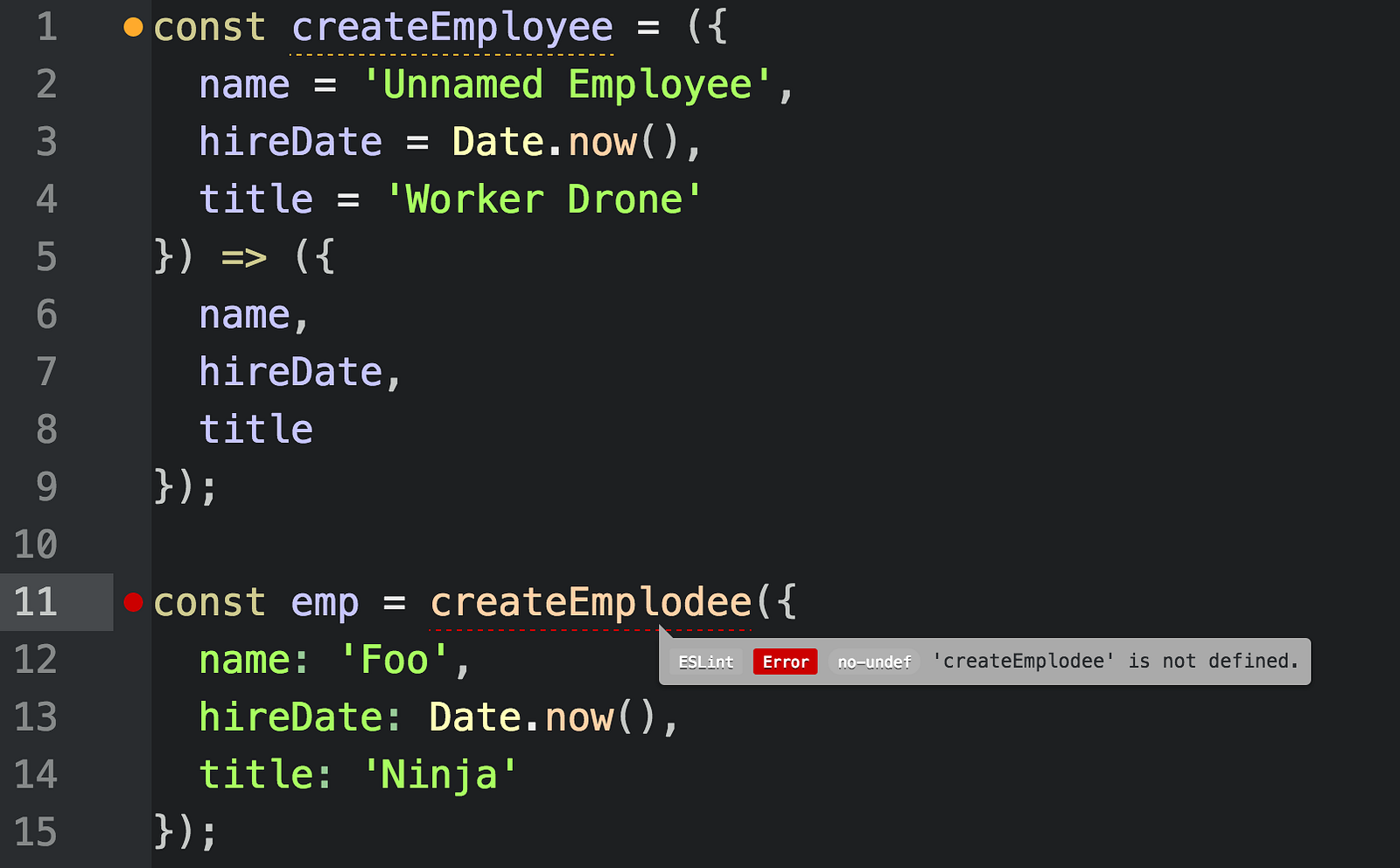Click the hireDate key on line 13

290,717
